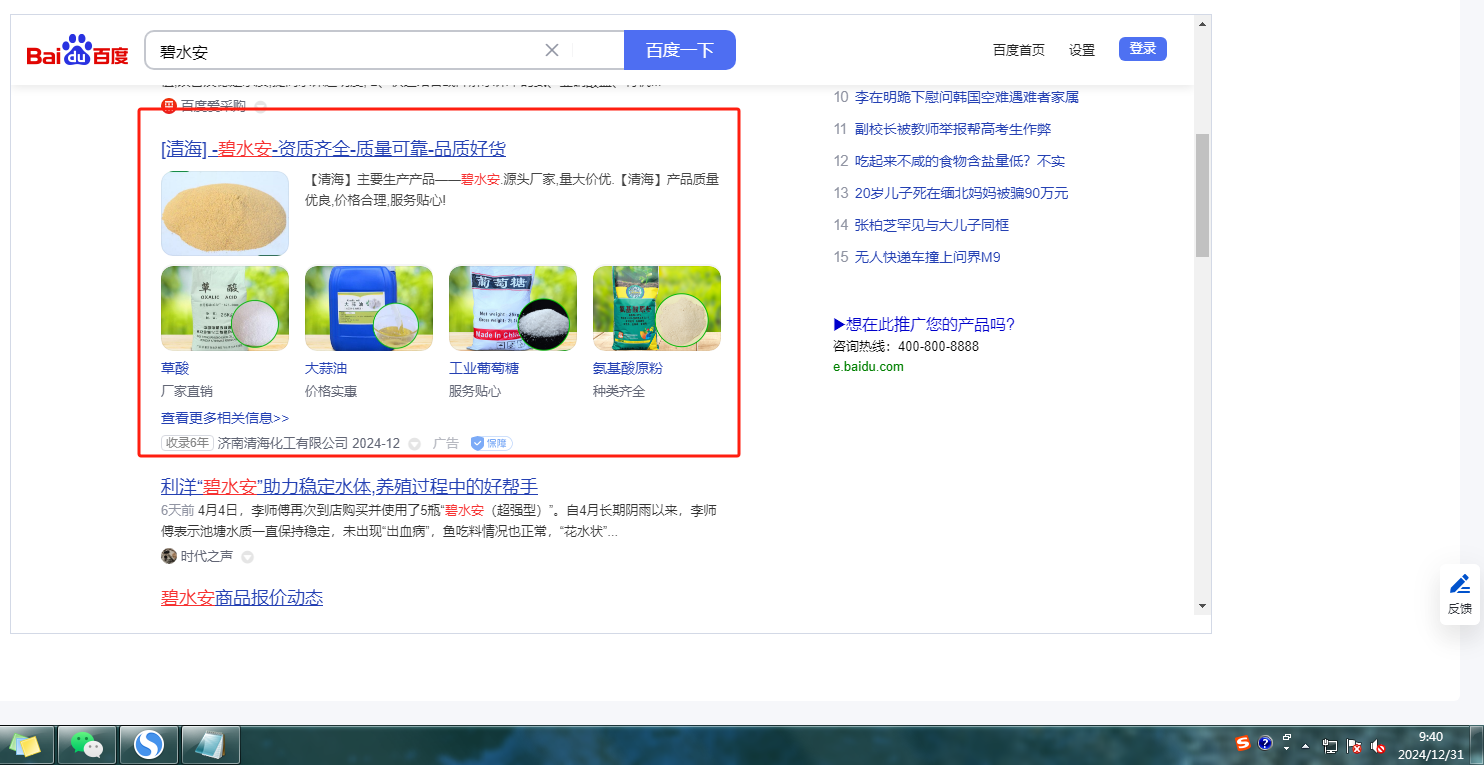Screen dimensions: 1484x765
Task: Click the 草酸 product image
Action: pos(225,308)
